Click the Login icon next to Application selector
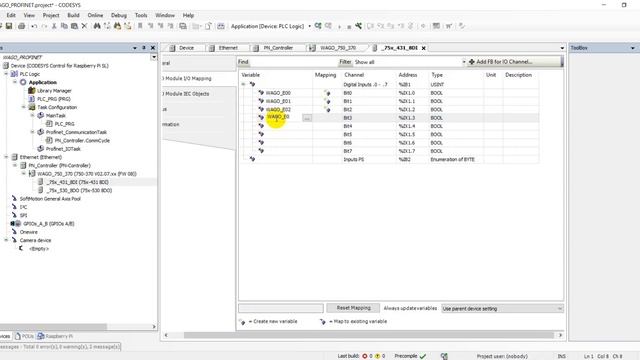Screen dimensions: 640x360 coord(318,26)
